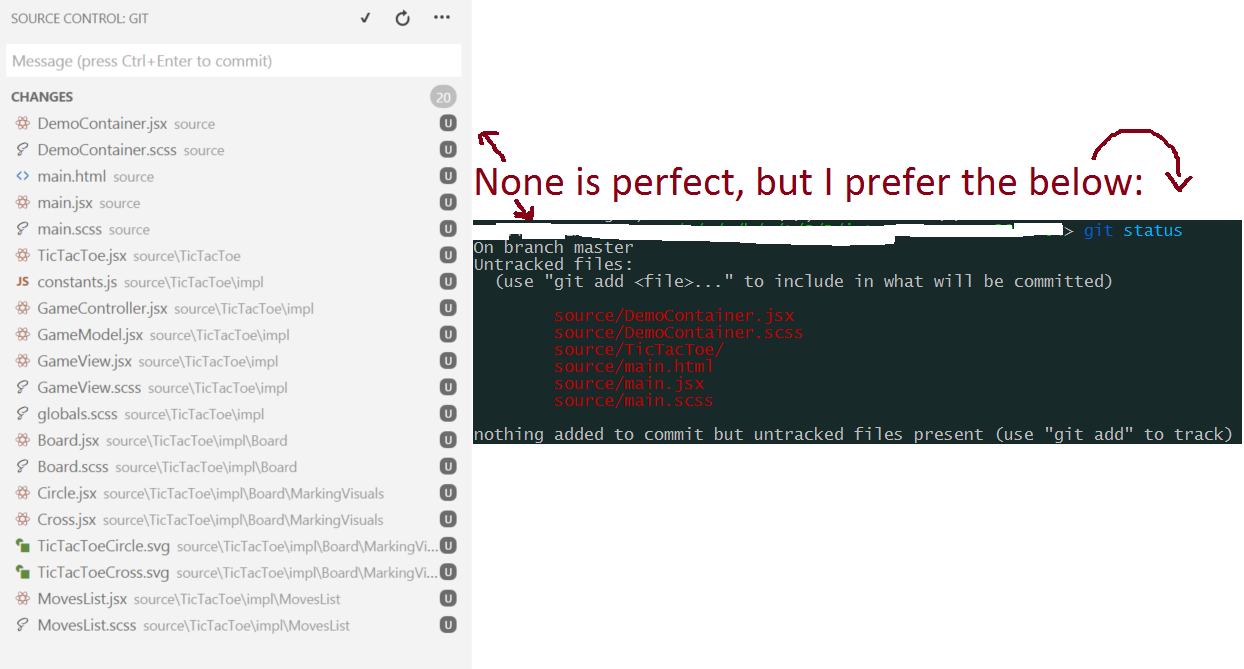Click source/TicTacToe/ in terminal output

639,349
